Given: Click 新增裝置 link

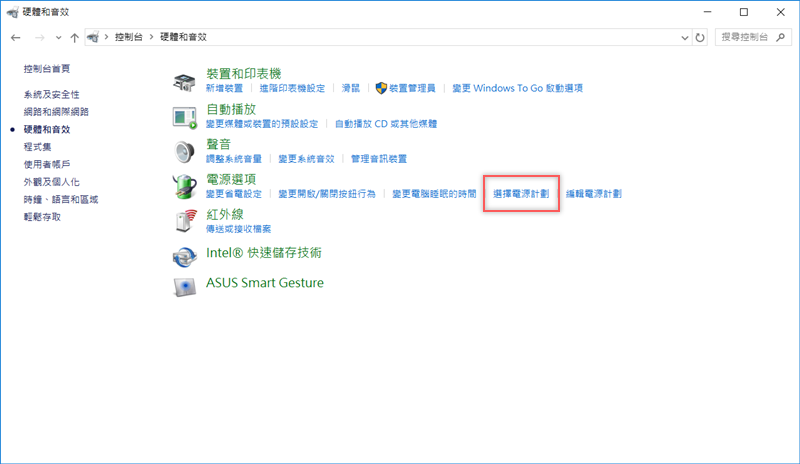Looking at the screenshot, I should pos(224,88).
